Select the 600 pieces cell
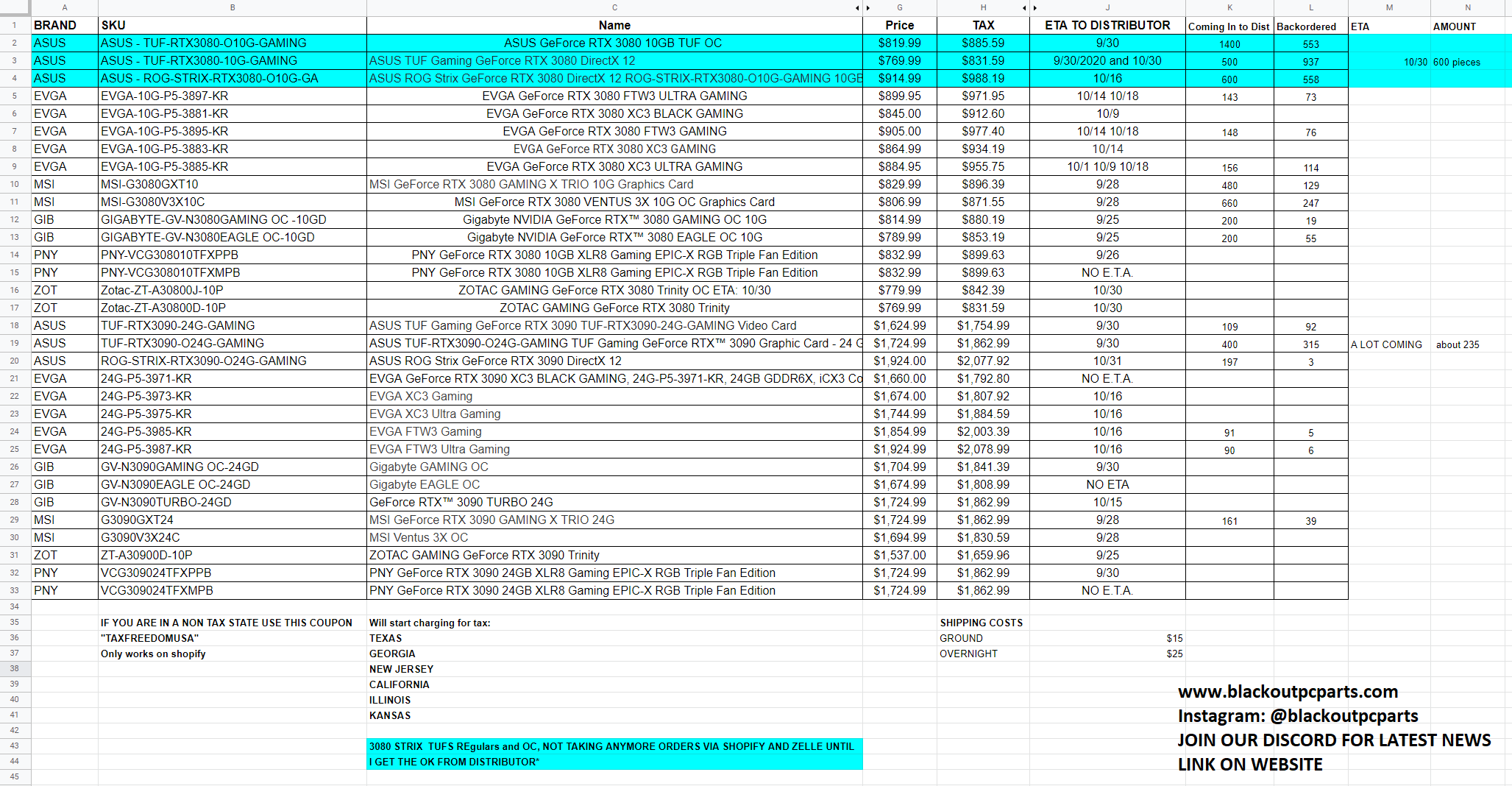This screenshot has width=1512, height=786. (1467, 62)
